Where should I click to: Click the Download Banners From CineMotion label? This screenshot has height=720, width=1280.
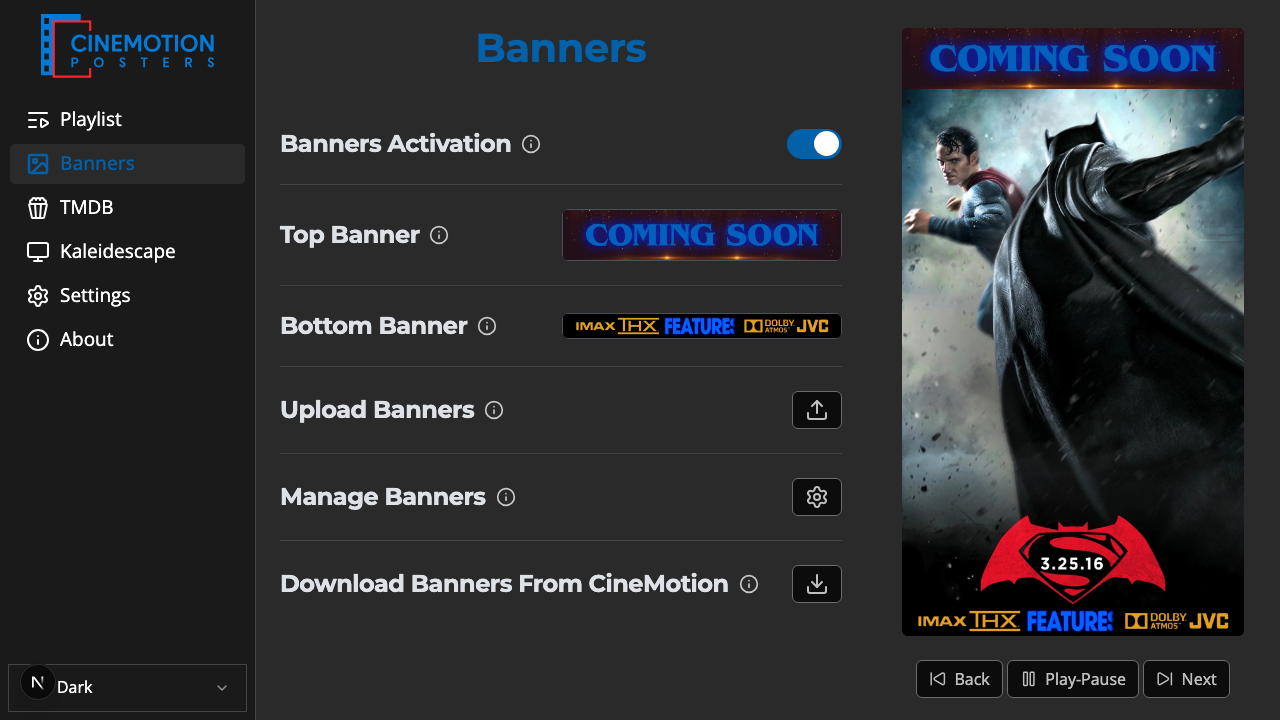[504, 584]
